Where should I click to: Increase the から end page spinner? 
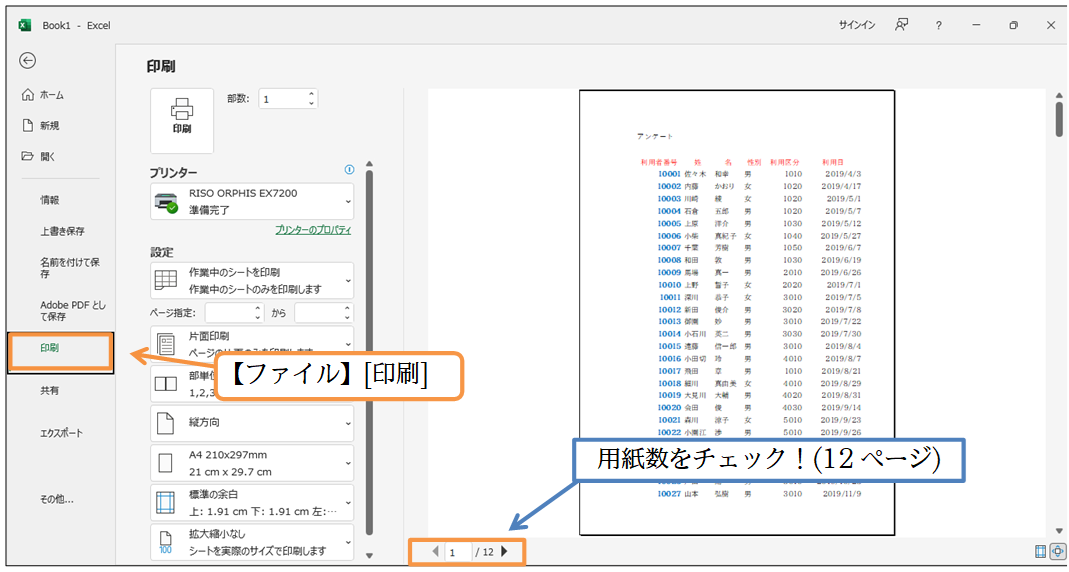(x=348, y=308)
